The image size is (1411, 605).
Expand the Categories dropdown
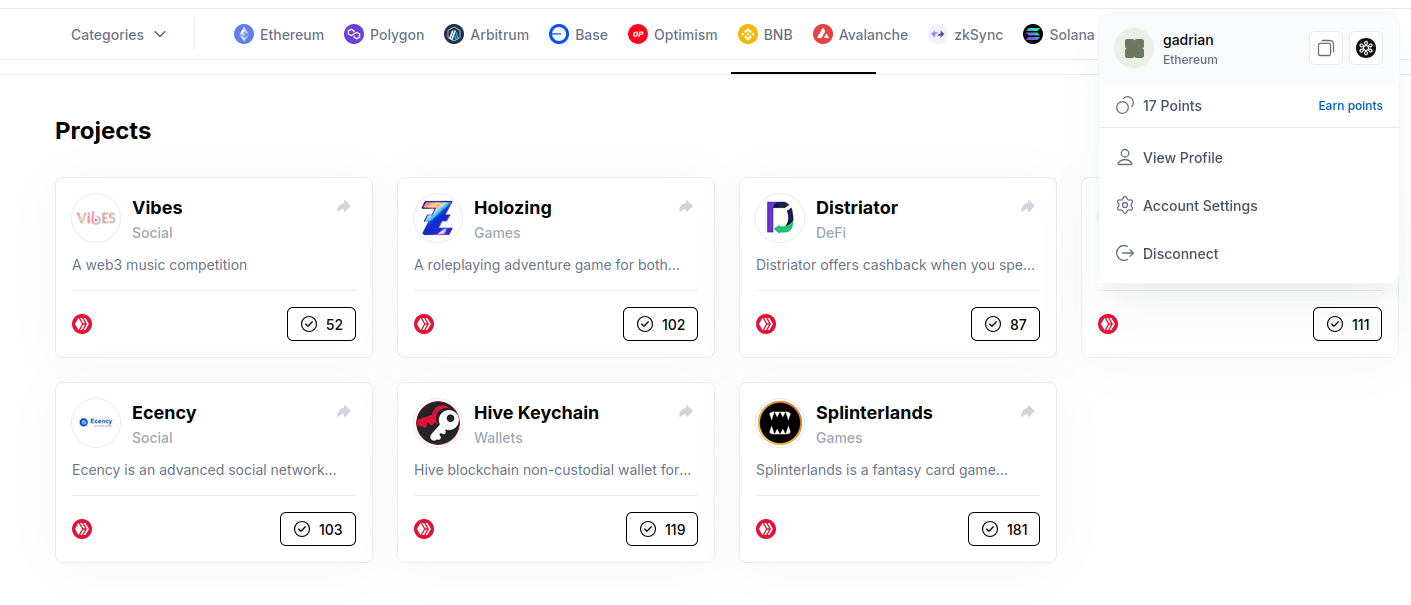[119, 34]
